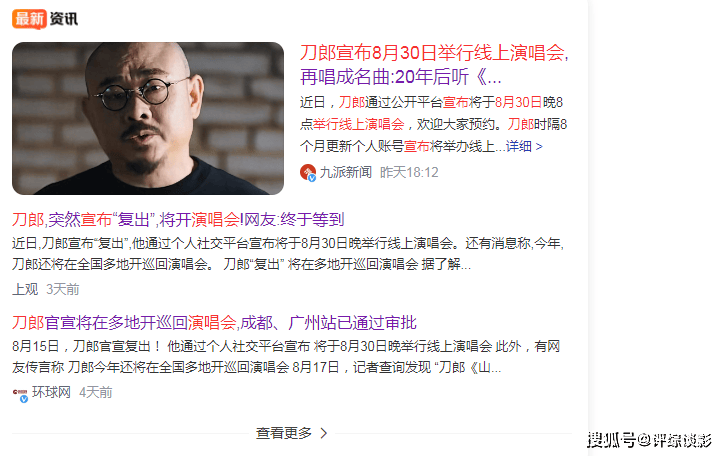Image resolution: width=726 pixels, height=457 pixels.
Task: Click the 环球网 source name
Action: click(51, 392)
